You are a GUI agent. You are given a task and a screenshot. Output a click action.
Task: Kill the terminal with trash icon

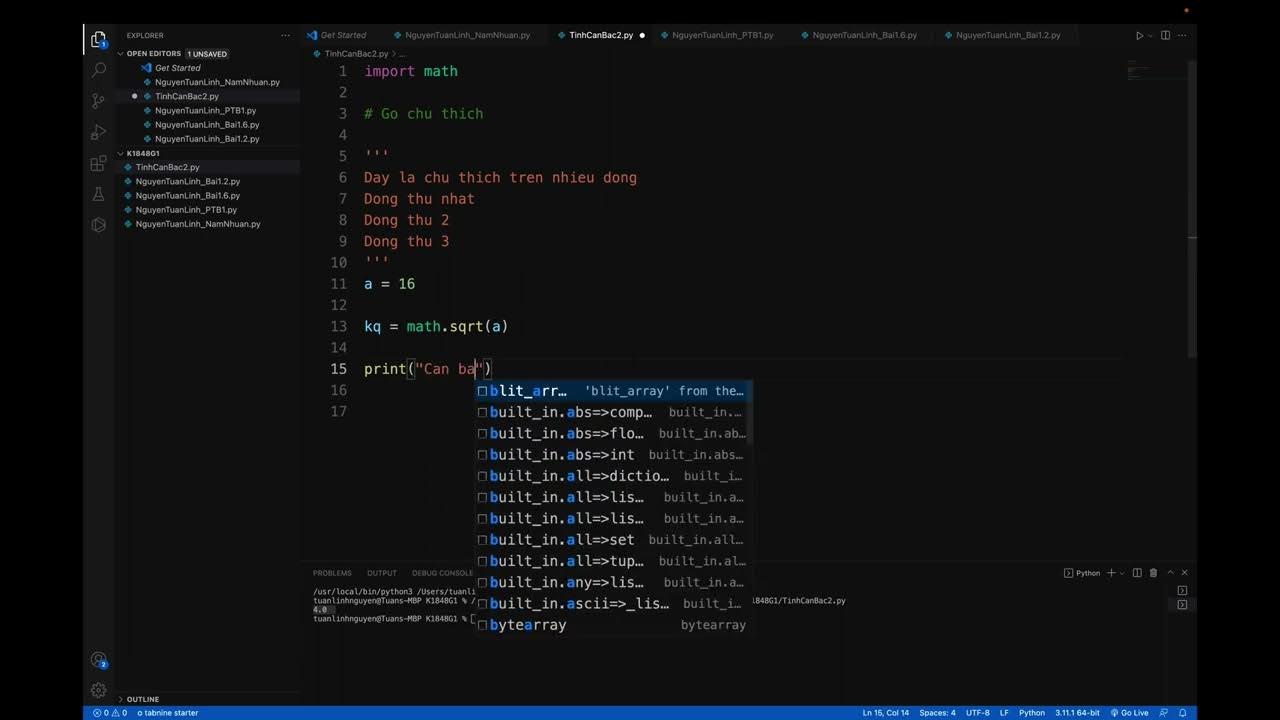click(x=1153, y=573)
